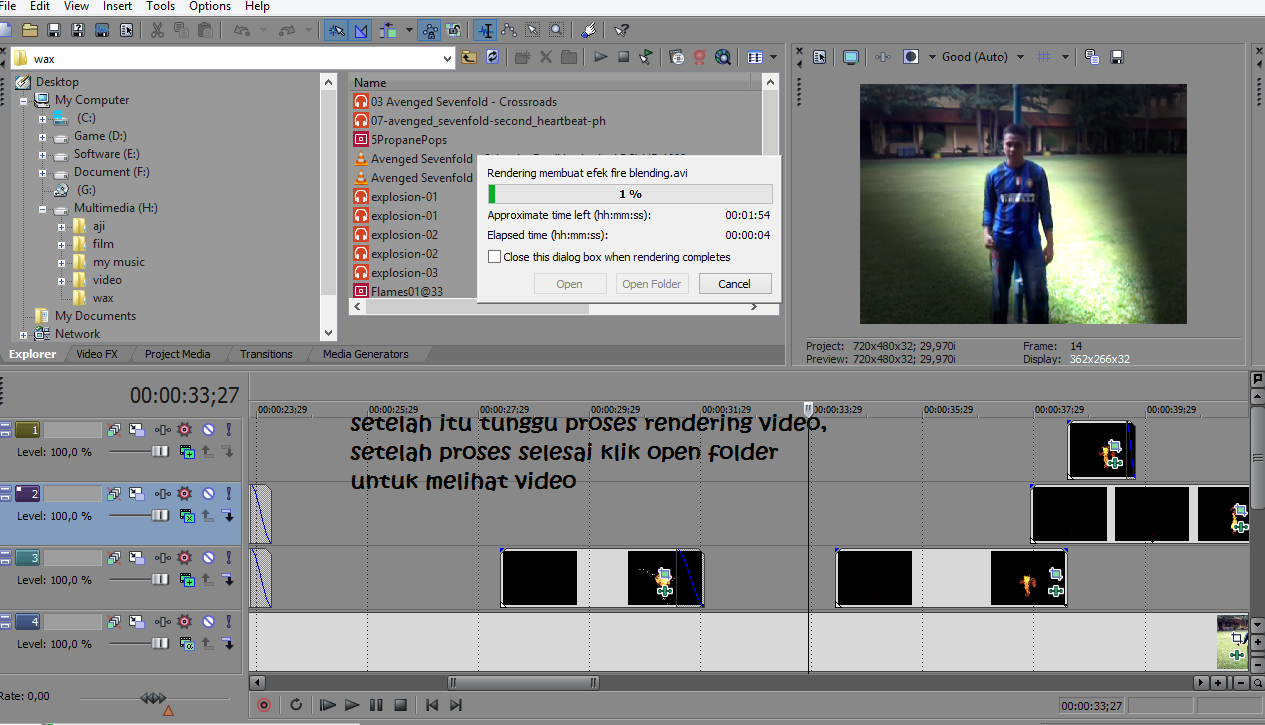This screenshot has width=1265, height=725.
Task: Make track 1 a compositing child
Action: (x=227, y=452)
